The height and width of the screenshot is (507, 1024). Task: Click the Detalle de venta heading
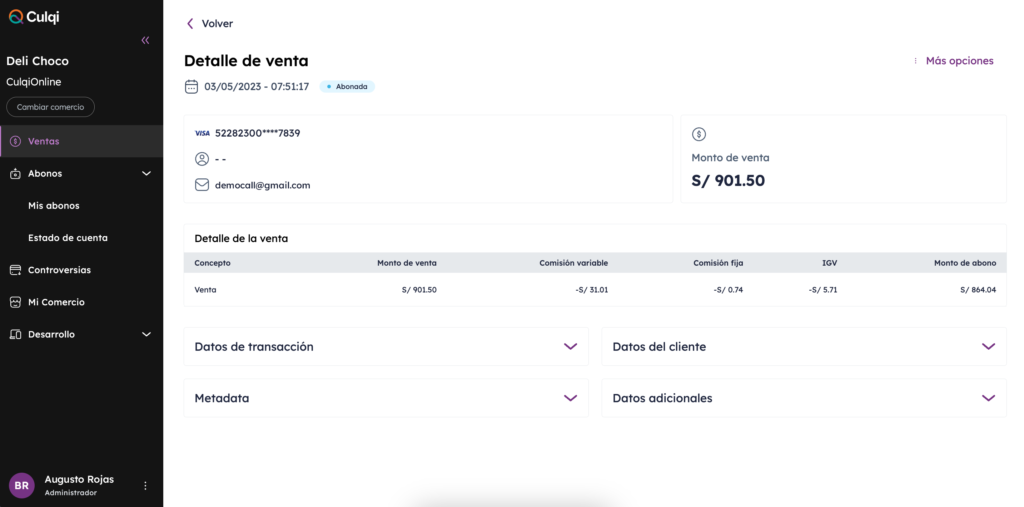click(246, 61)
